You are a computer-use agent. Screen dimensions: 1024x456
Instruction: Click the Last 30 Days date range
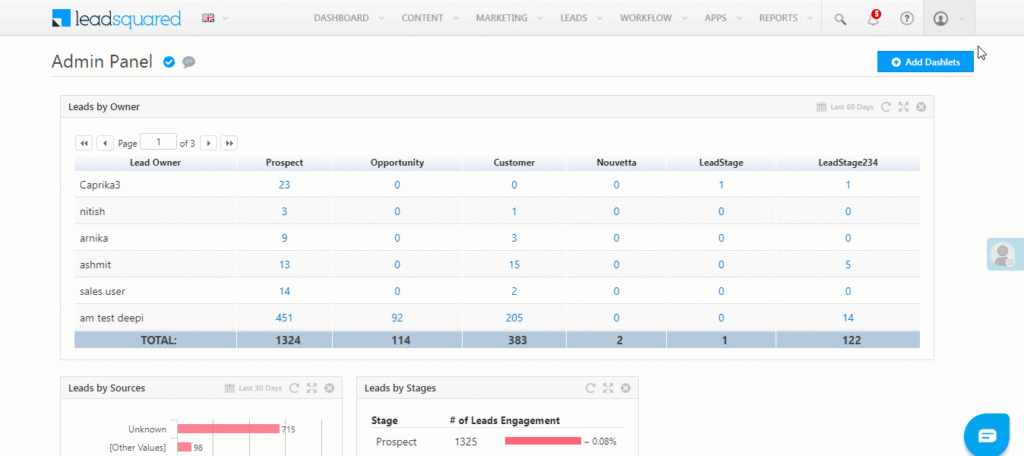[x=260, y=388]
